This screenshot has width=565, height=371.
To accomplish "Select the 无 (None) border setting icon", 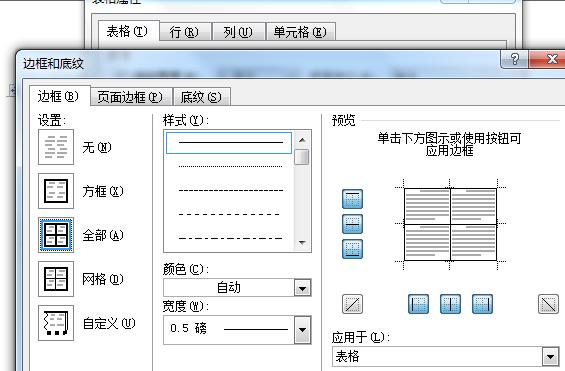I will [56, 147].
